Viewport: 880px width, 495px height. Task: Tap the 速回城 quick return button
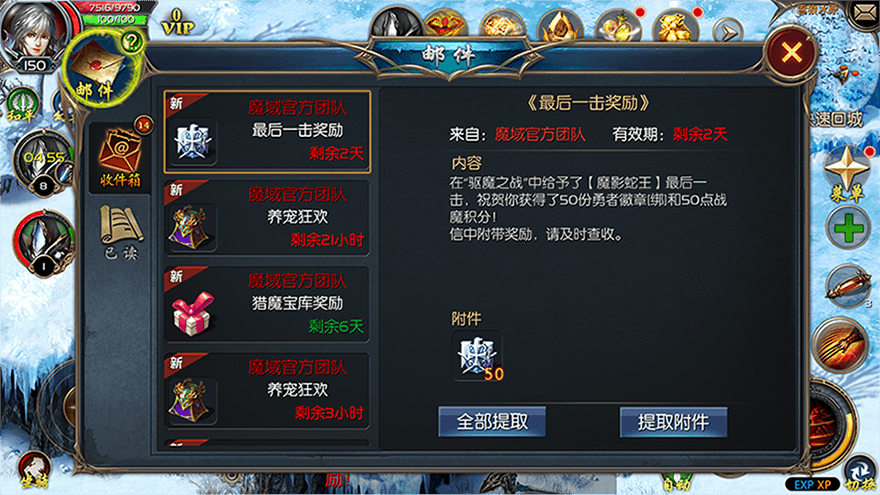tap(838, 119)
